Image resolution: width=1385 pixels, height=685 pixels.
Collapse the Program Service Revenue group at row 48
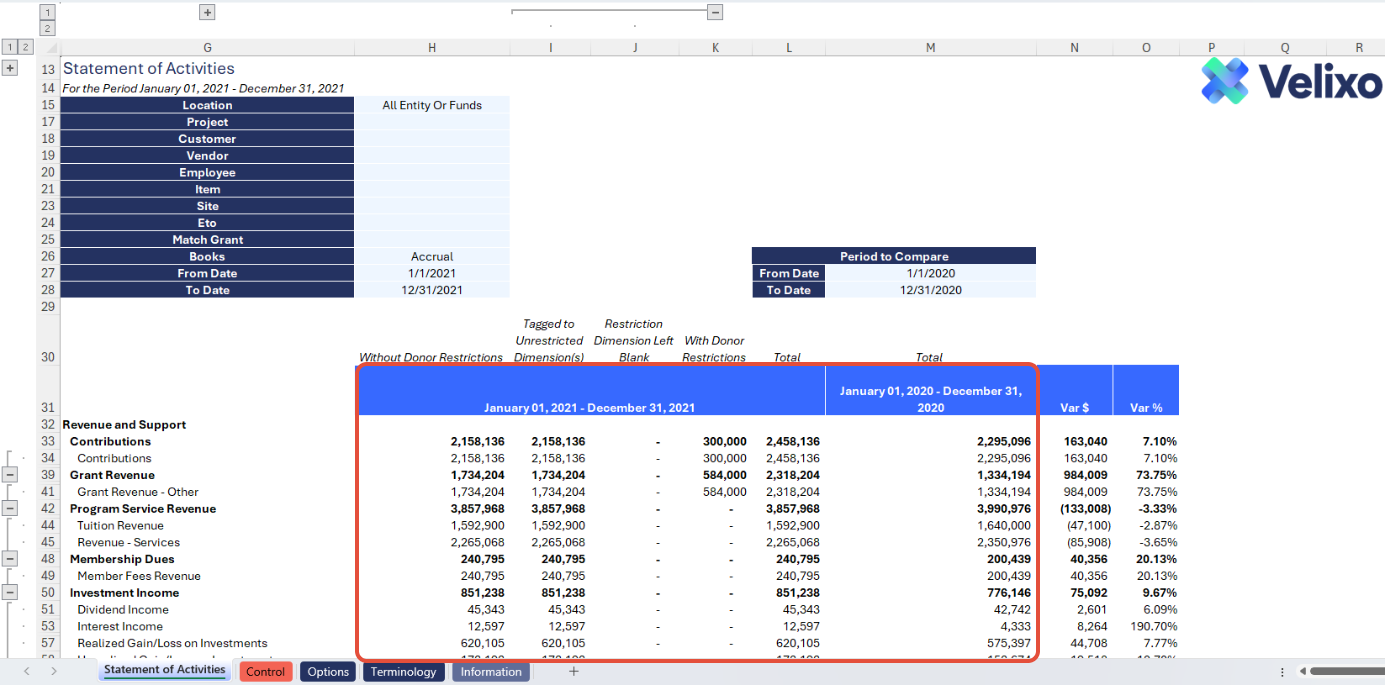click(x=10, y=559)
